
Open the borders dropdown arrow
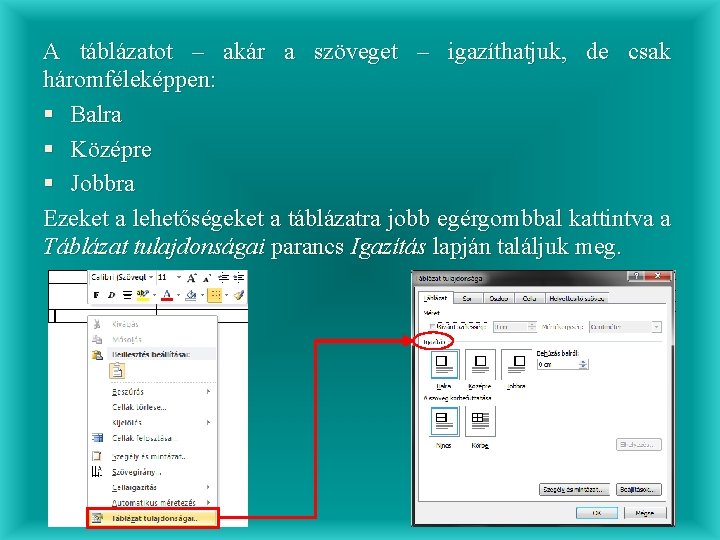226,295
